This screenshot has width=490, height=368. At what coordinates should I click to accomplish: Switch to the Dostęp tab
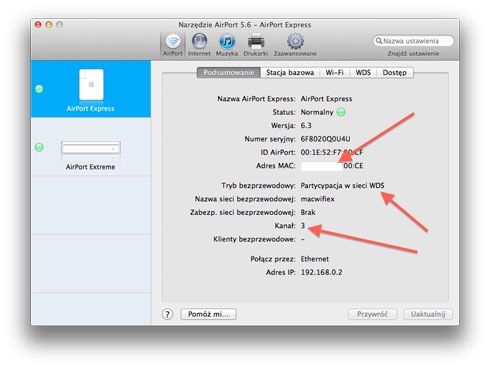(x=395, y=72)
